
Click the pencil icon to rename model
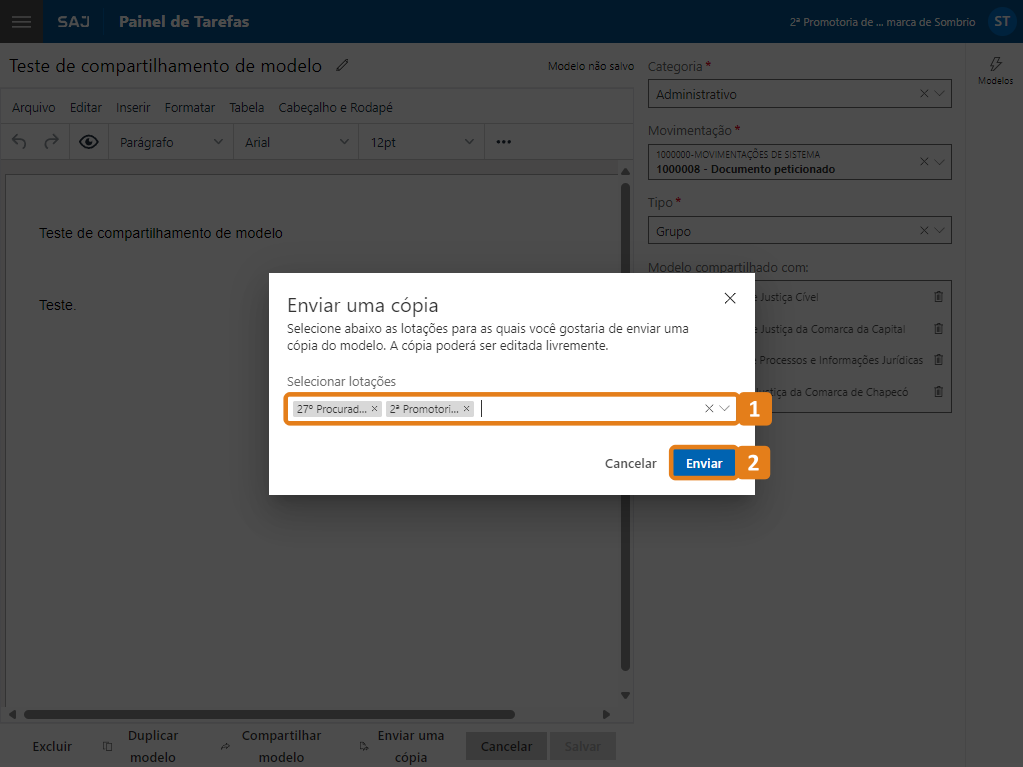343,66
